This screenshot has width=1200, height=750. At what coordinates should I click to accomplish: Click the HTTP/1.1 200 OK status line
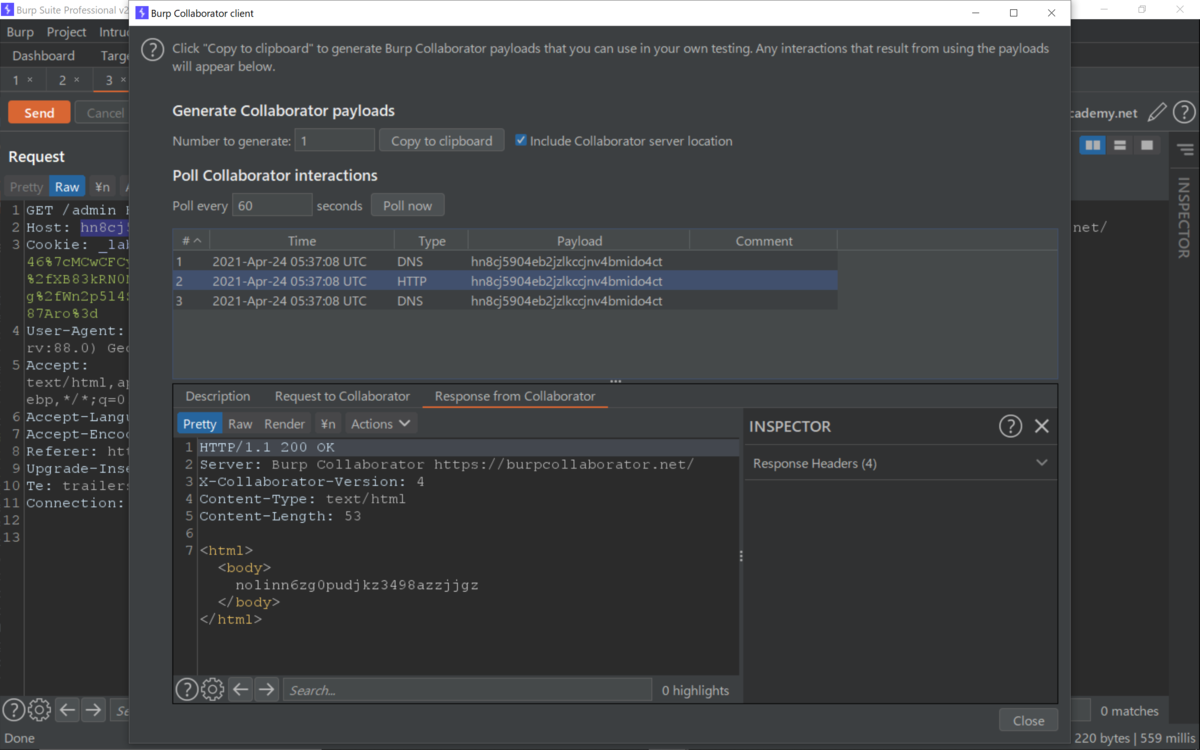[x=267, y=447]
